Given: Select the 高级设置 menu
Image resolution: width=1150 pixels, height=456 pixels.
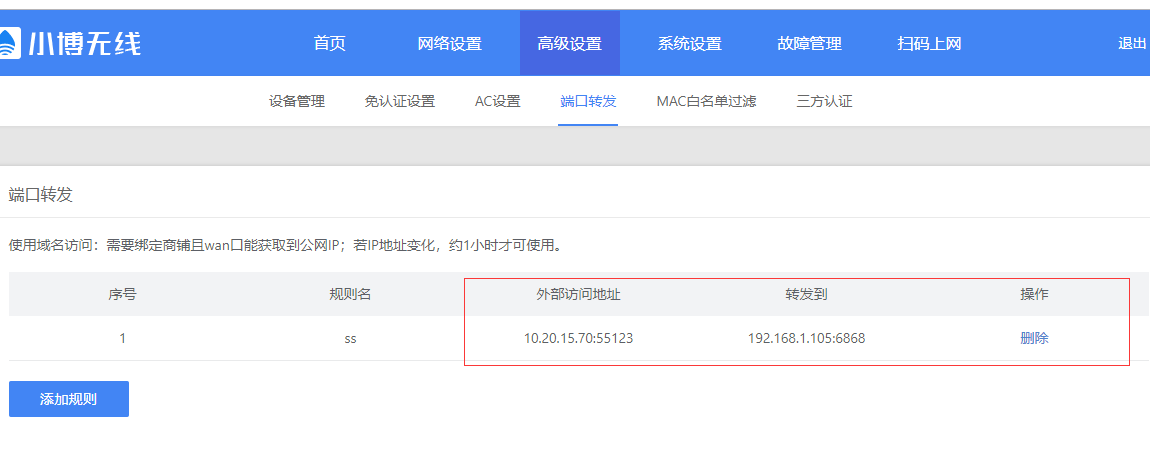Looking at the screenshot, I should pos(569,43).
